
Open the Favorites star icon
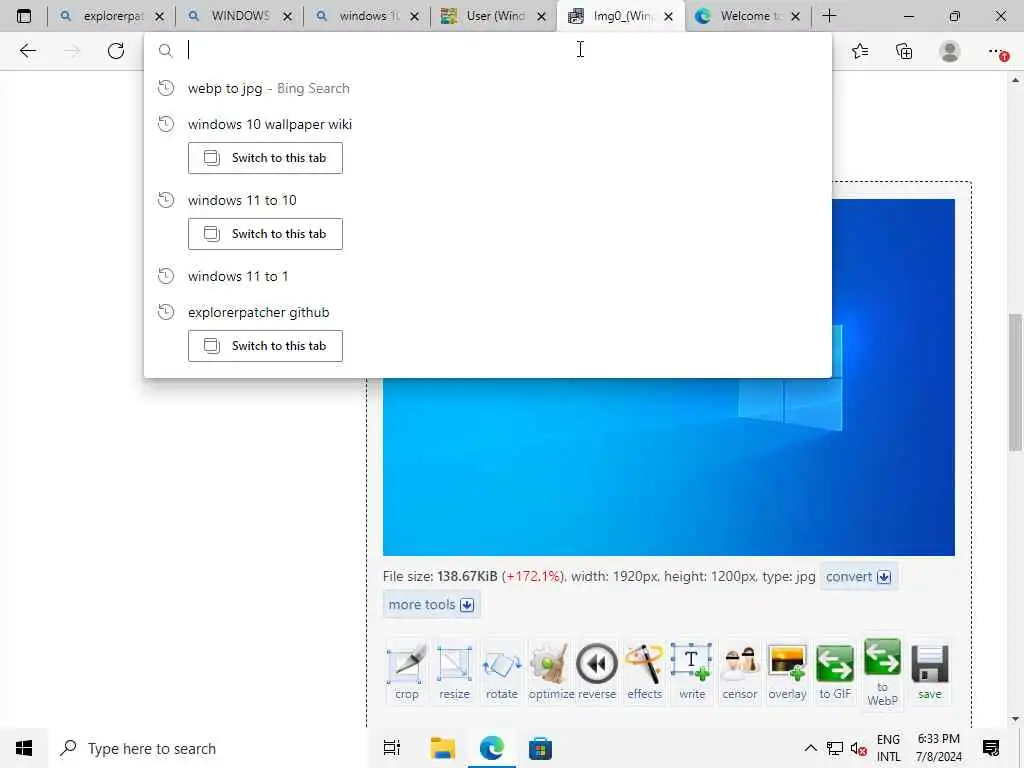(x=860, y=51)
